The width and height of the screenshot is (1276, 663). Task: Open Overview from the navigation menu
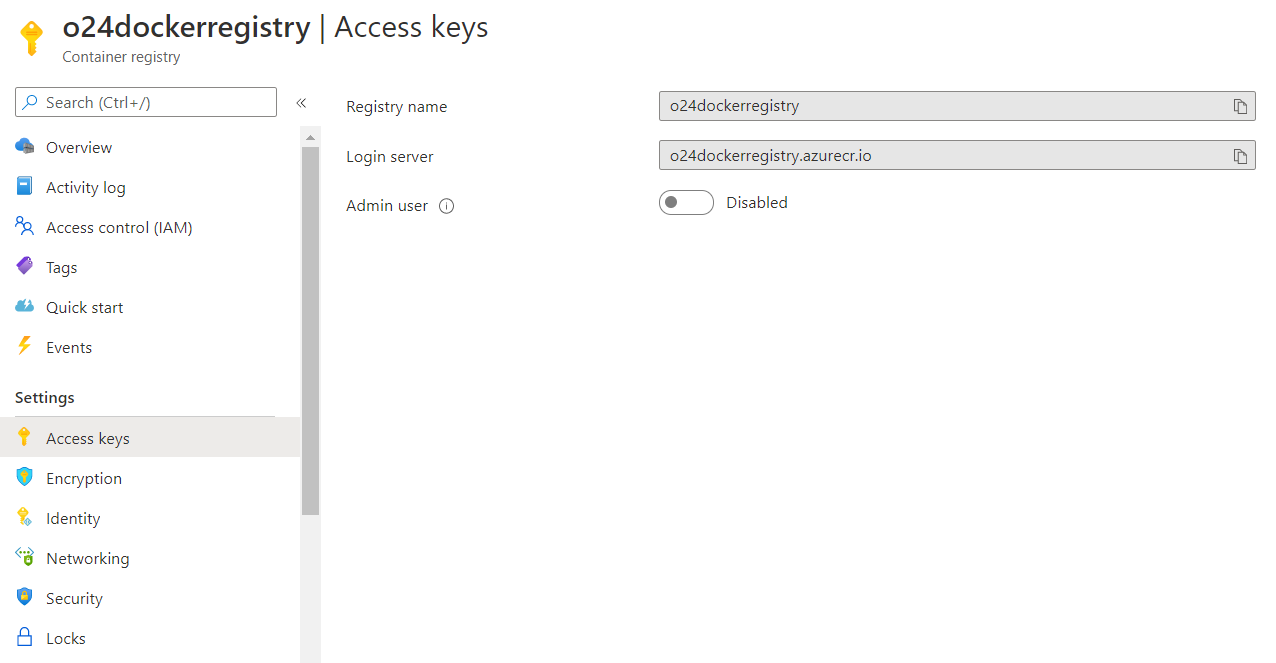(x=79, y=147)
